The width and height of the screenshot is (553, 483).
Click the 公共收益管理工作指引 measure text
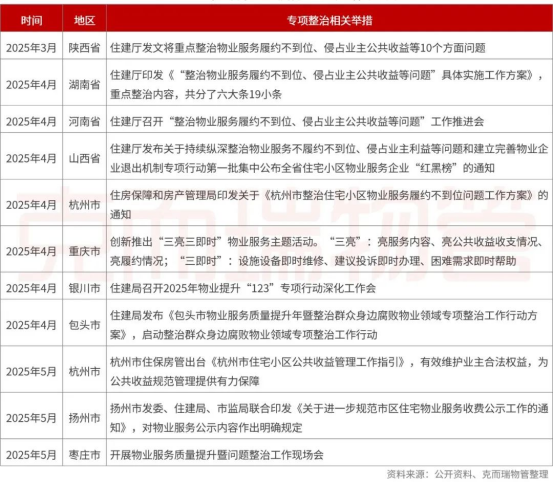pyautogui.click(x=329, y=372)
